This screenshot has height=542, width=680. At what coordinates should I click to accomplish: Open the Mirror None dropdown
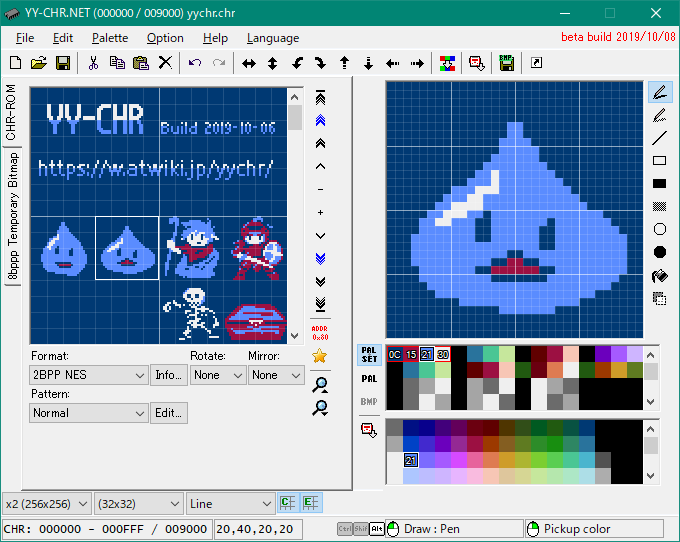point(276,375)
